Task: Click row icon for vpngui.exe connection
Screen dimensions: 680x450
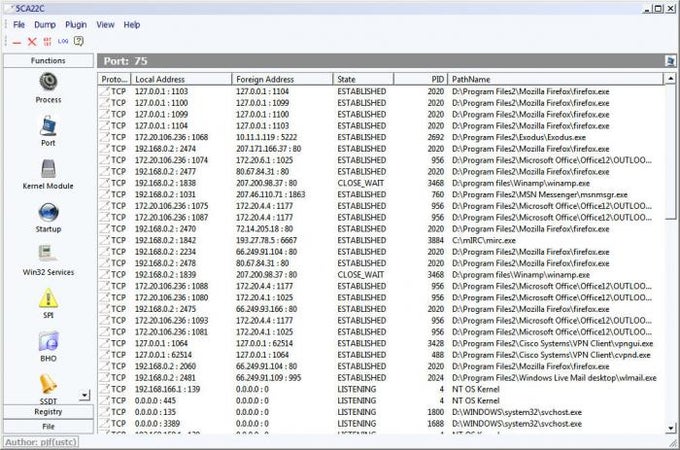Action: (x=105, y=343)
